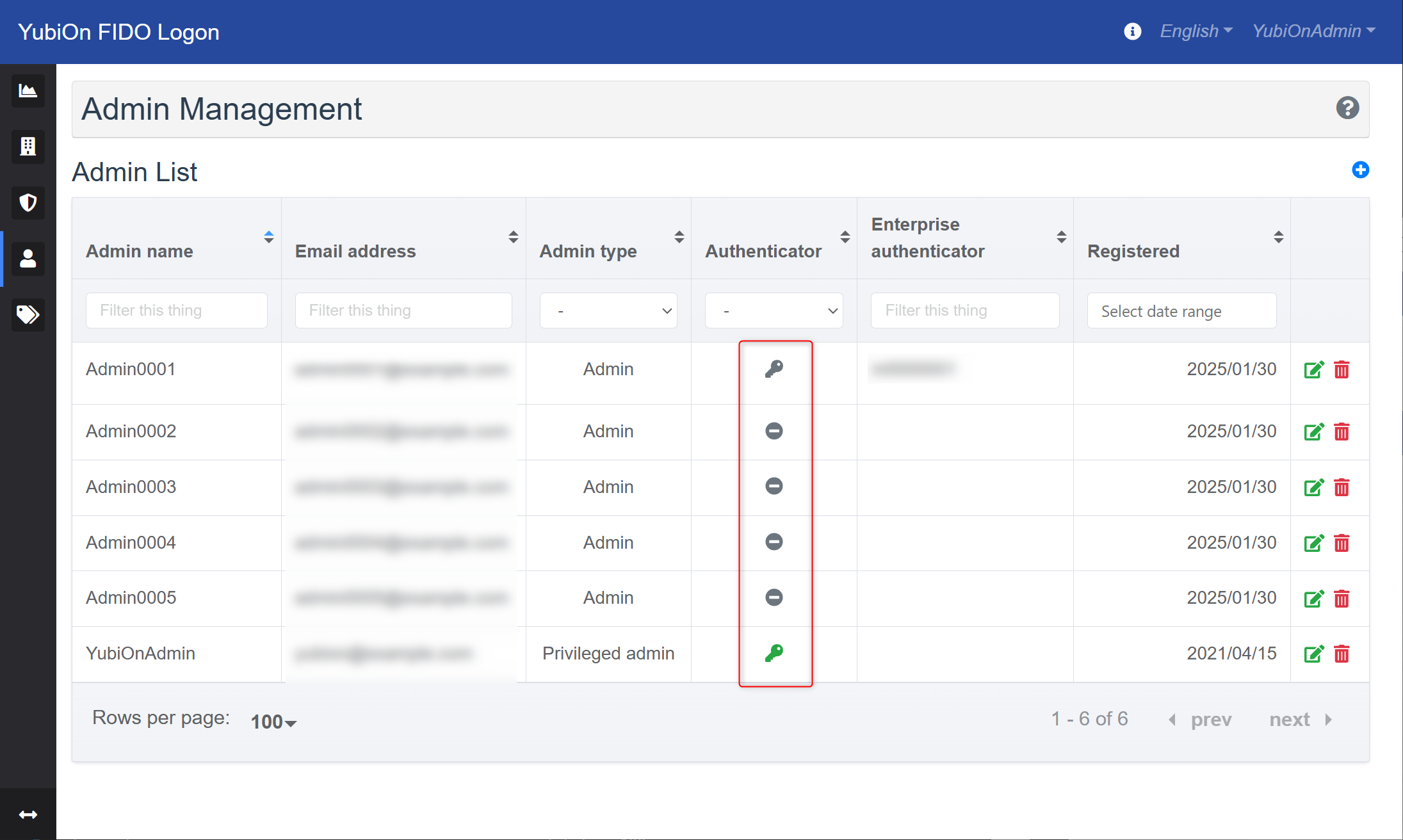Open Select date range field
Screen dimensions: 1403x840
click(1181, 311)
